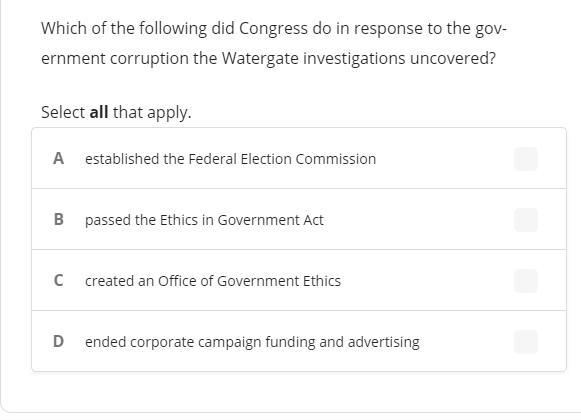Click the letter D answer label

point(59,341)
